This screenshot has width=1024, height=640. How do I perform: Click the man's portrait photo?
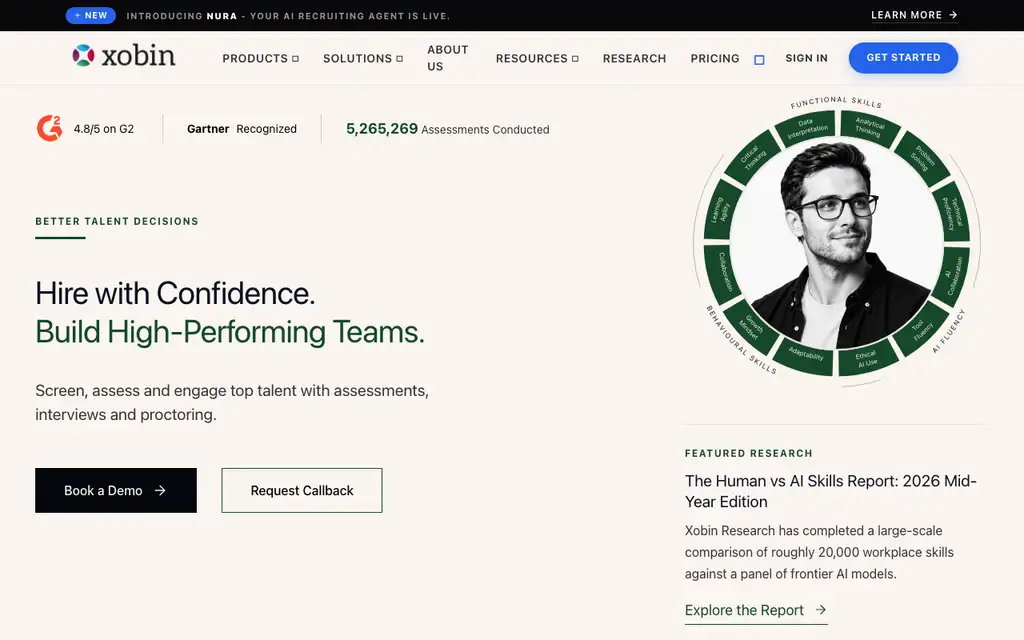coord(837,245)
